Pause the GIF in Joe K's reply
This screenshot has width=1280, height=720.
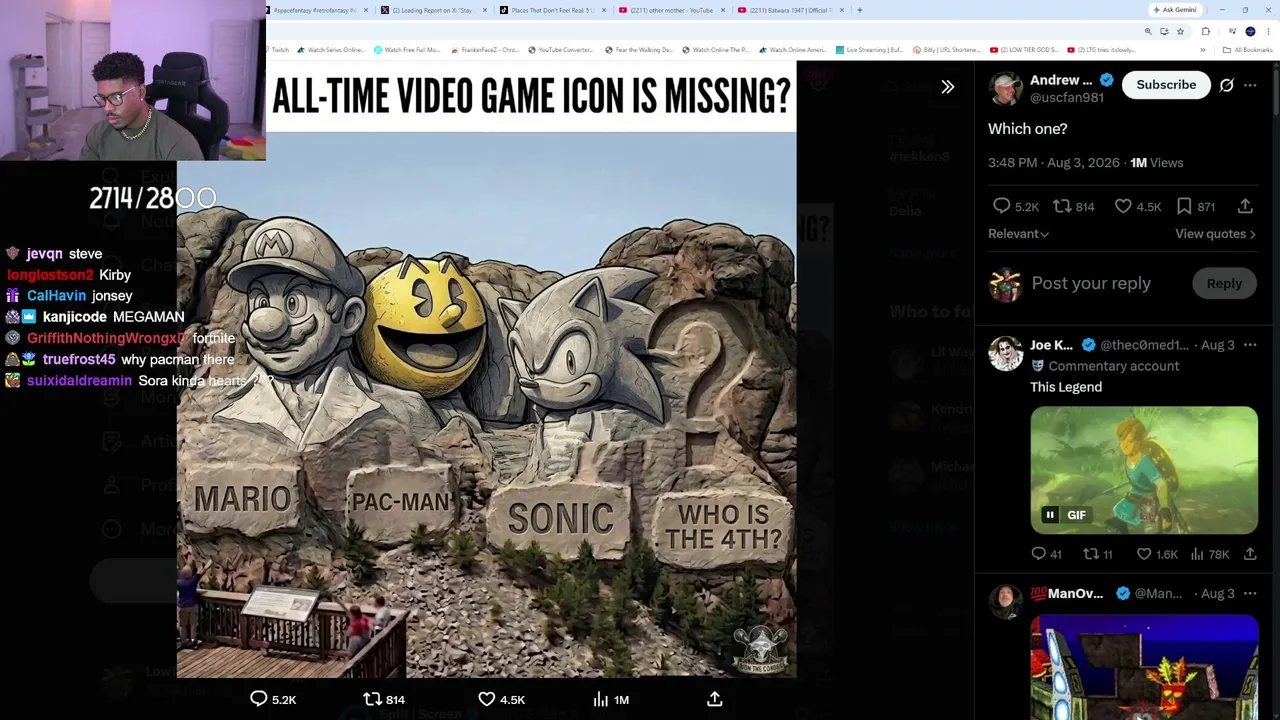1050,515
